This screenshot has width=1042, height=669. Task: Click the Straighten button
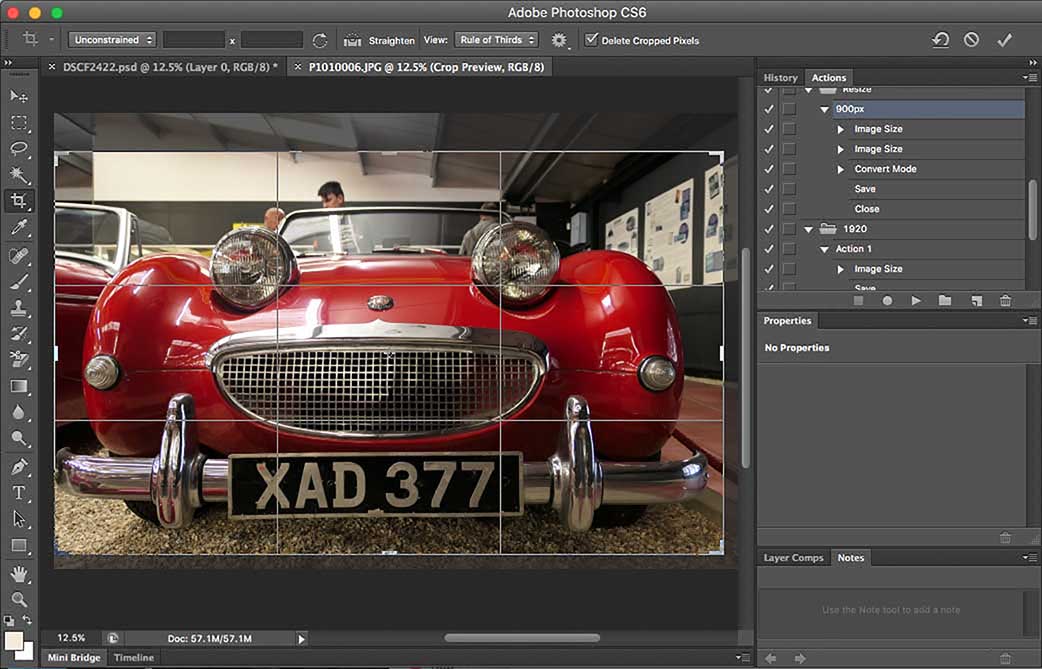click(x=379, y=41)
